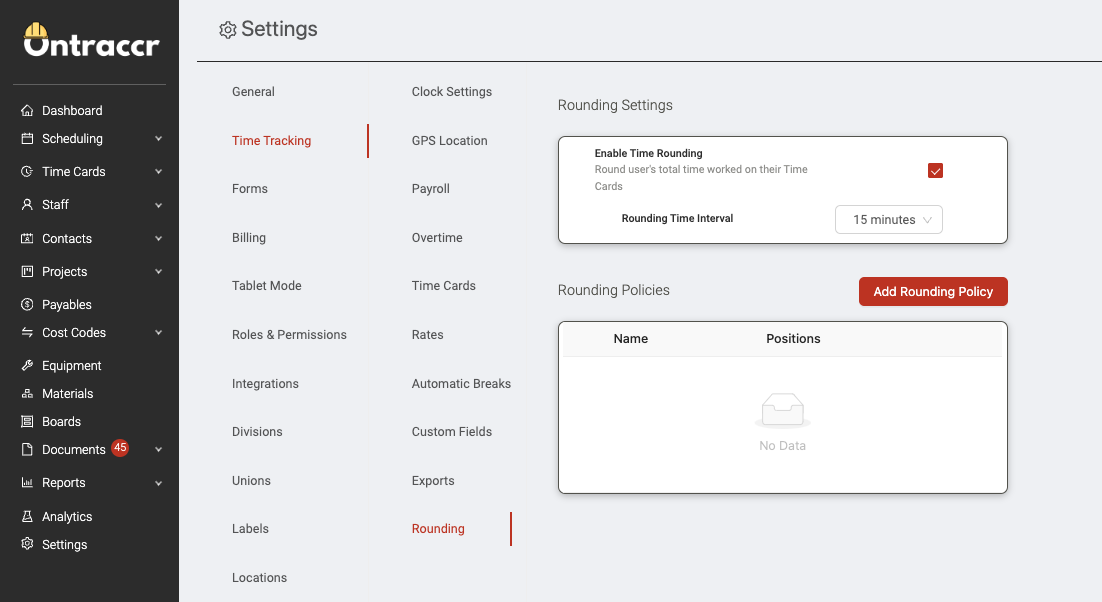This screenshot has height=602, width=1102.
Task: Open Dashboard via its home icon
Action: [27, 110]
